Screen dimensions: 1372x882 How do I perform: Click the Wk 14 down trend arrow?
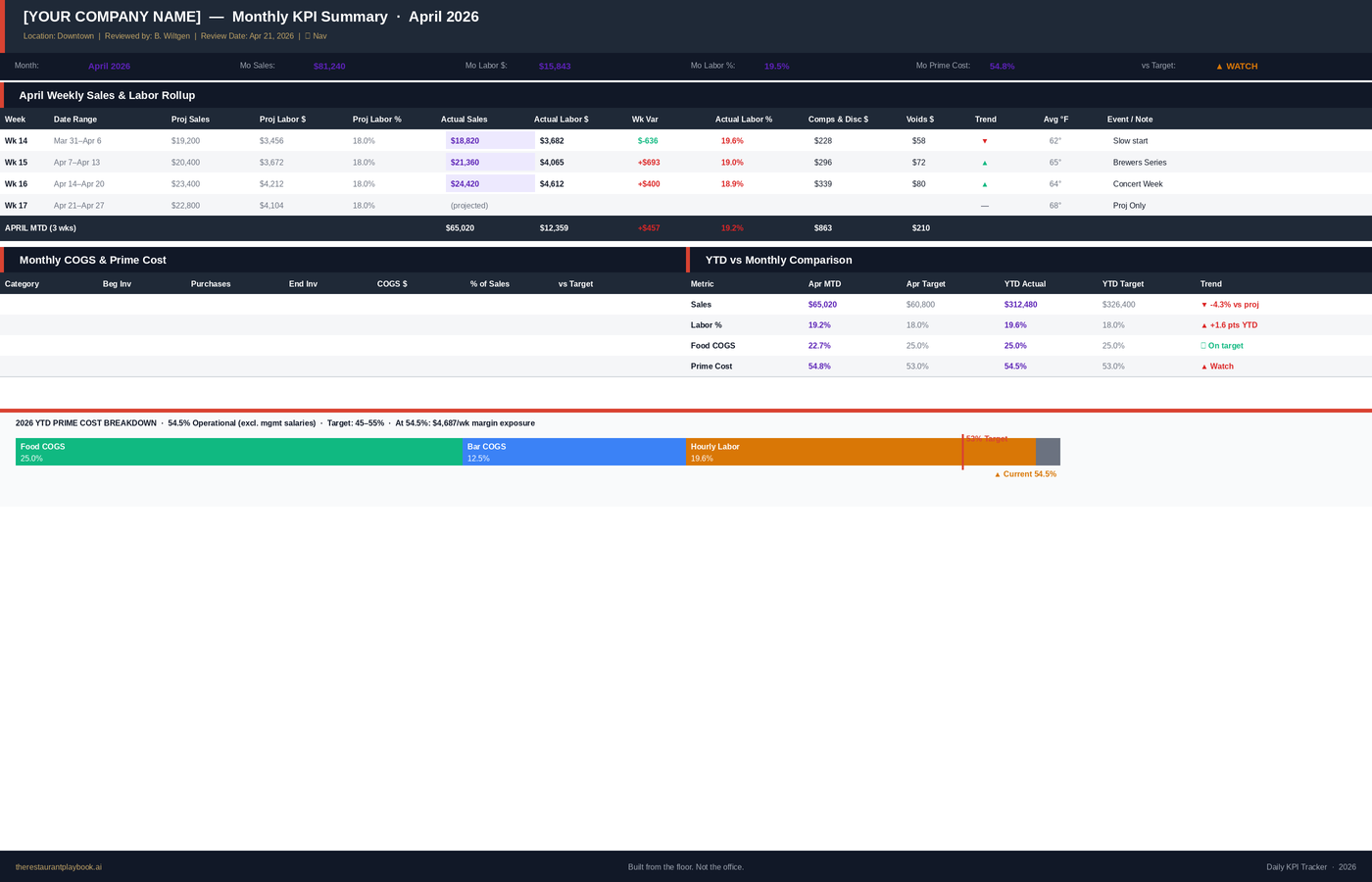point(985,141)
